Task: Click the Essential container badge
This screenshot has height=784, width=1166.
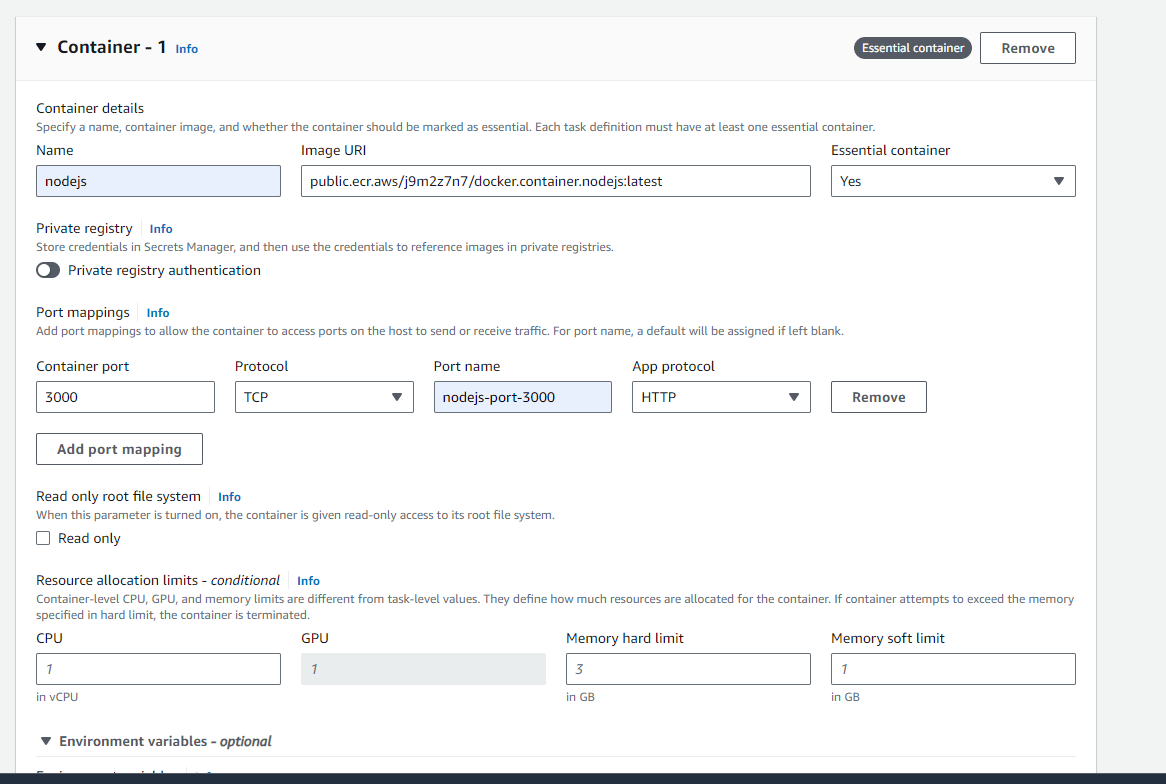Action: (912, 47)
